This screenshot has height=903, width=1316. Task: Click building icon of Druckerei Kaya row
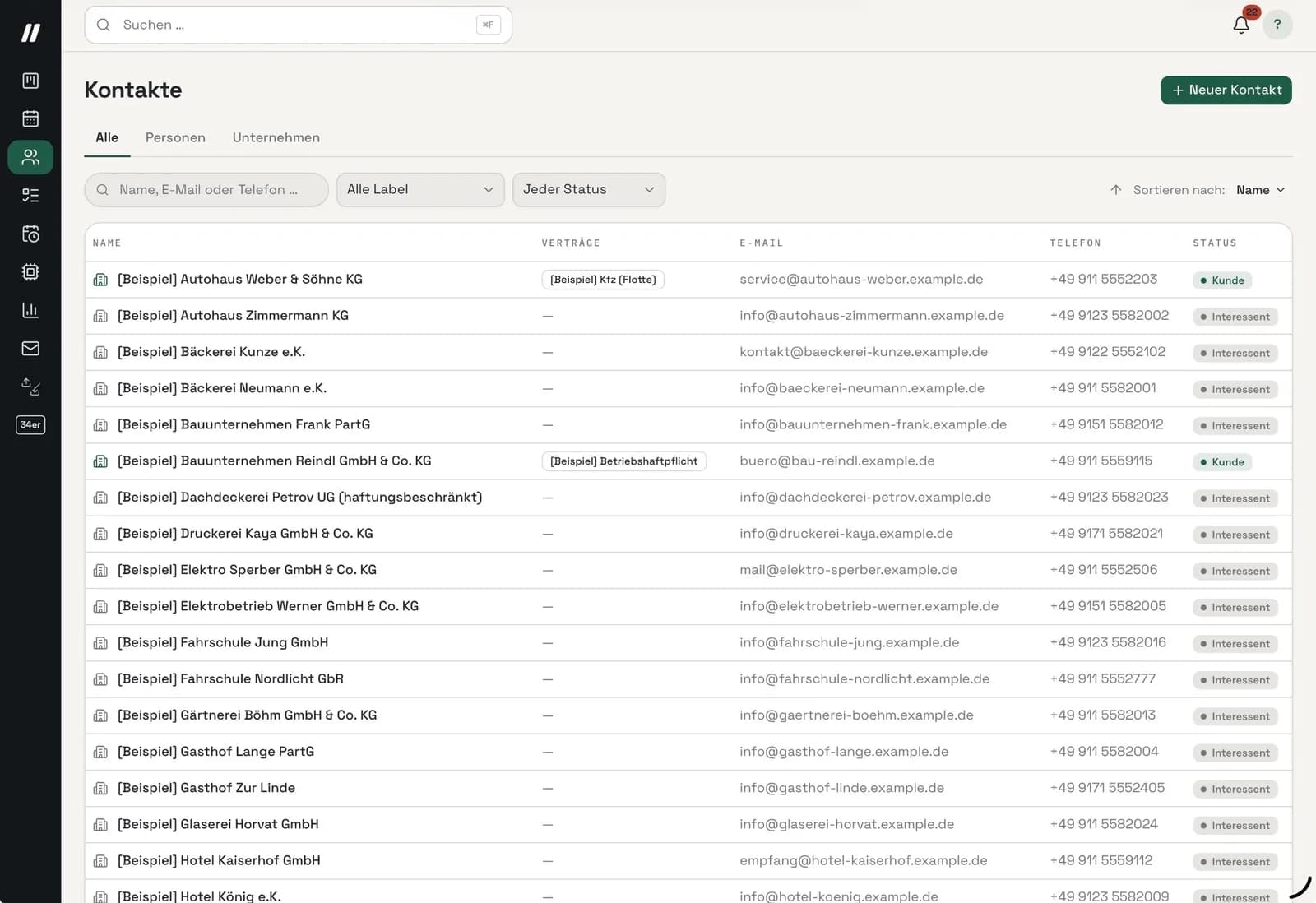tap(100, 534)
